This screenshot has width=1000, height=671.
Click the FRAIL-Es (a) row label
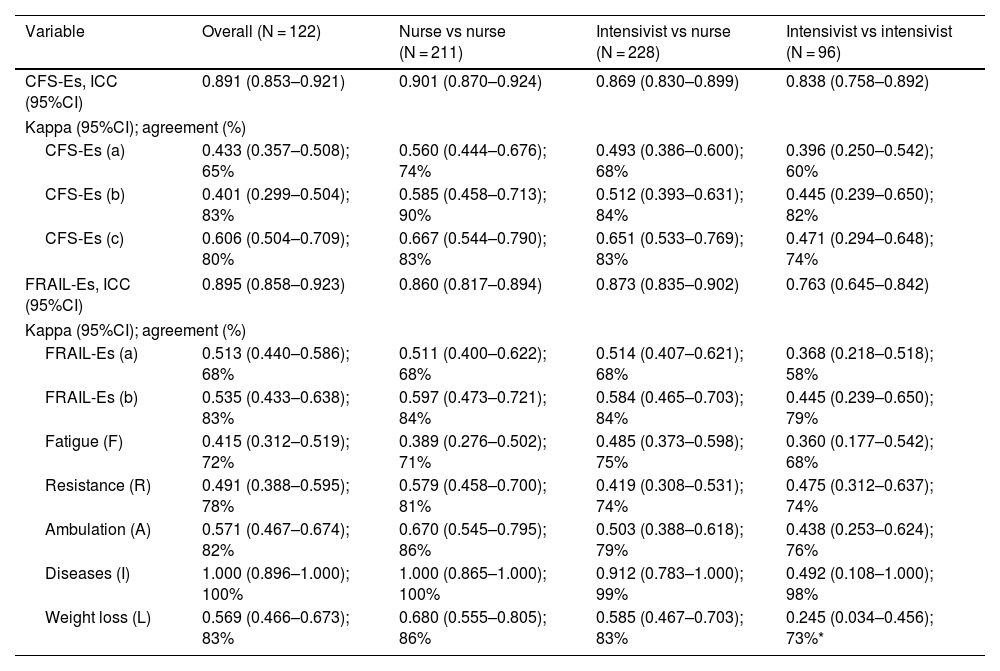click(91, 353)
